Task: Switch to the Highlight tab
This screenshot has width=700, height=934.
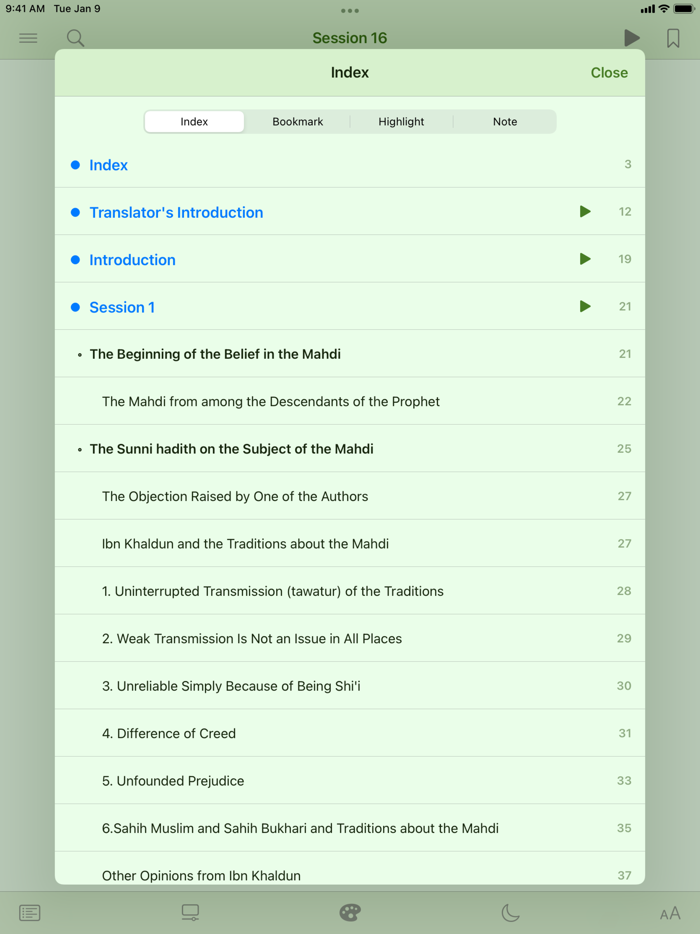Action: pyautogui.click(x=401, y=121)
